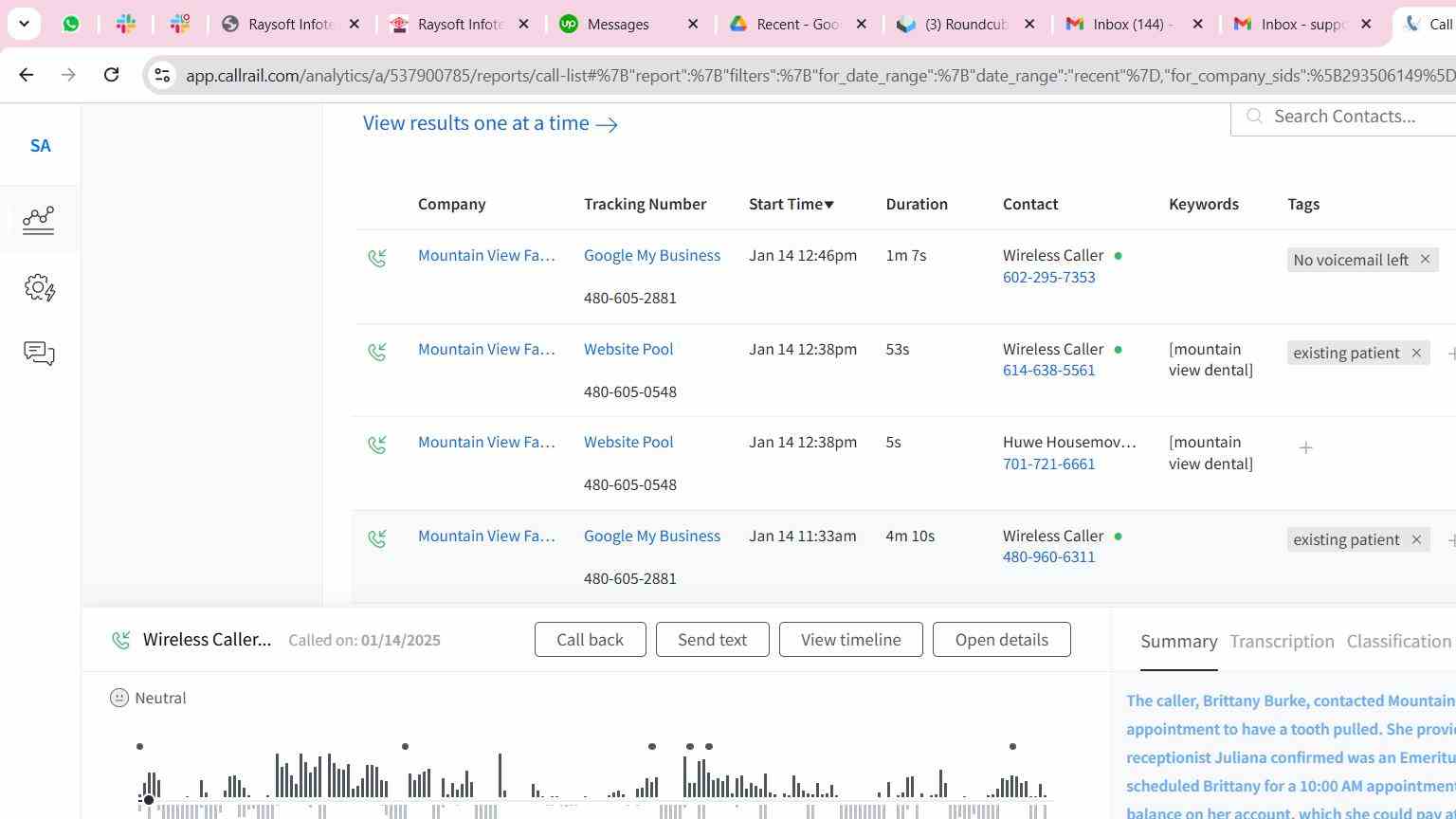Click duration 4m 10s cell
The height and width of the screenshot is (819, 1456).
coord(910,536)
